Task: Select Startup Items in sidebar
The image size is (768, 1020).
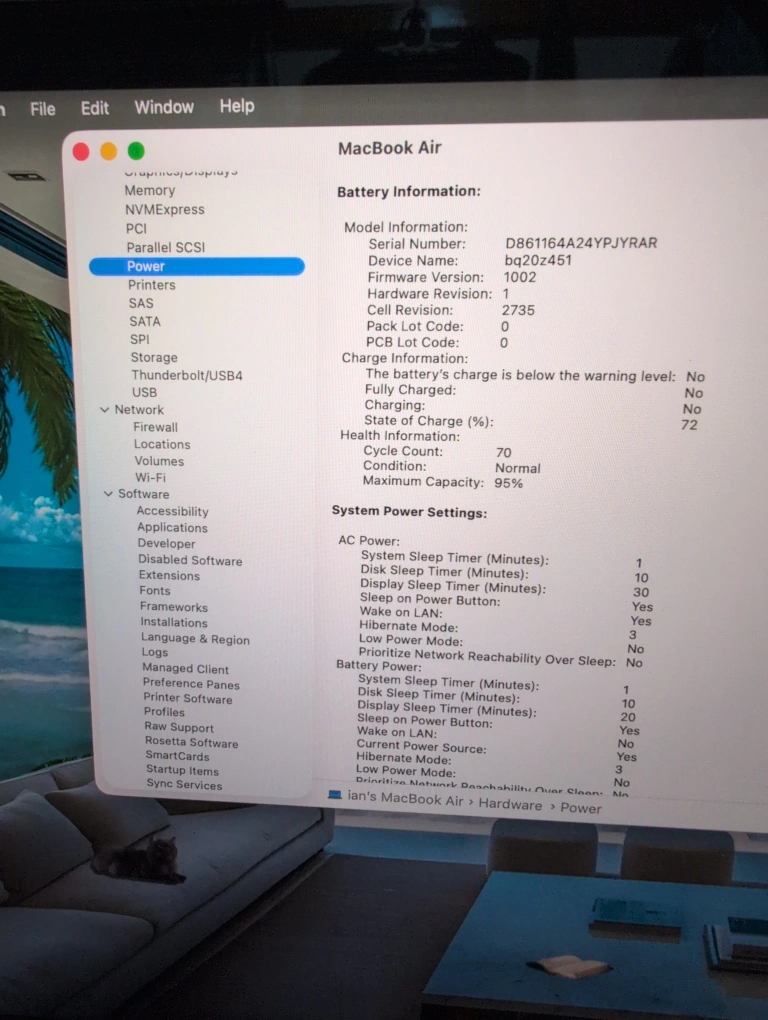Action: point(182,771)
